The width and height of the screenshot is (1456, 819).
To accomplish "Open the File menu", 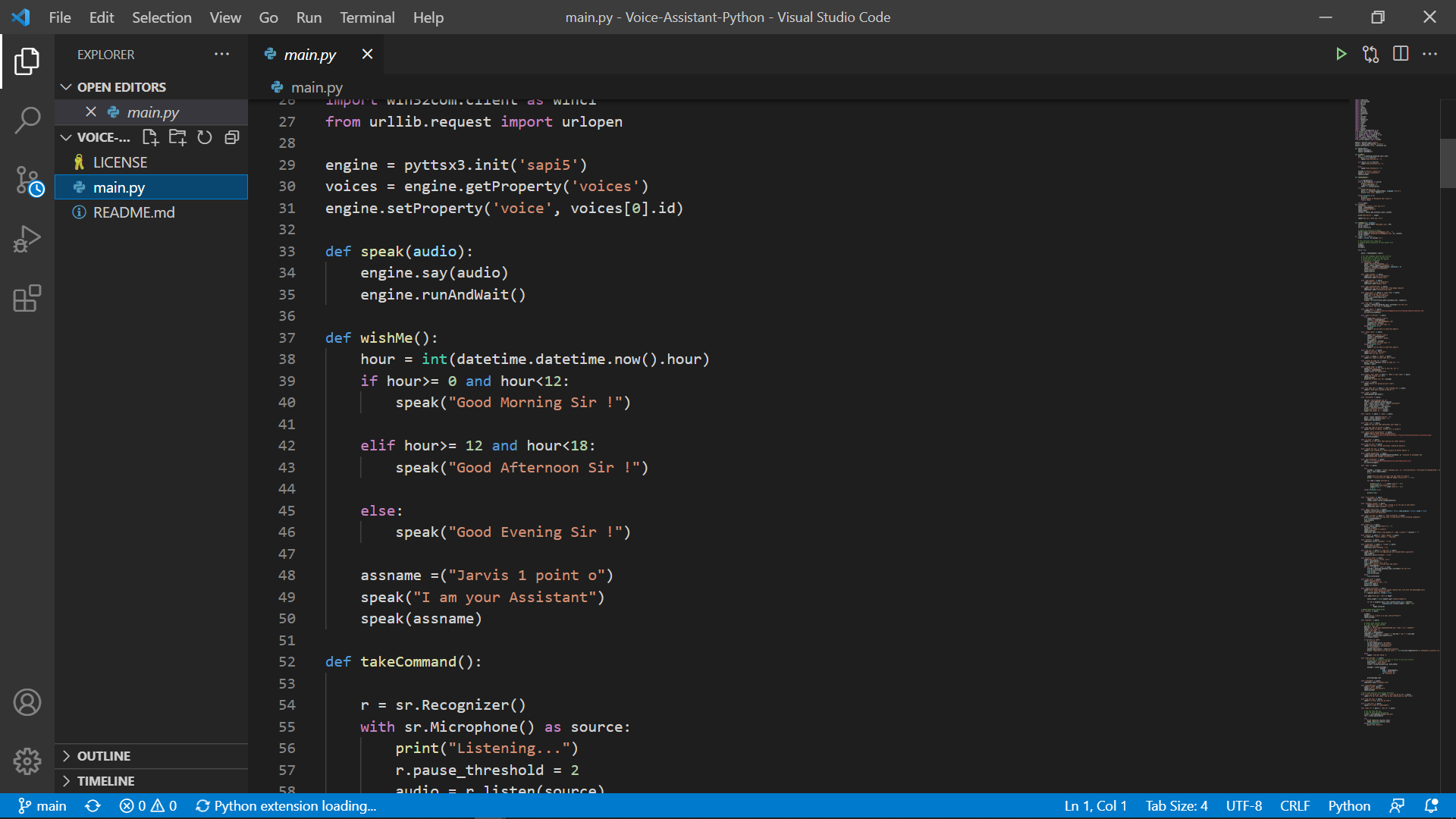I will coord(60,17).
